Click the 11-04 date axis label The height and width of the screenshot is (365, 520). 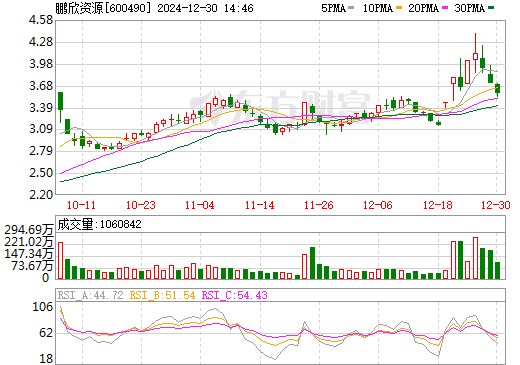point(200,205)
